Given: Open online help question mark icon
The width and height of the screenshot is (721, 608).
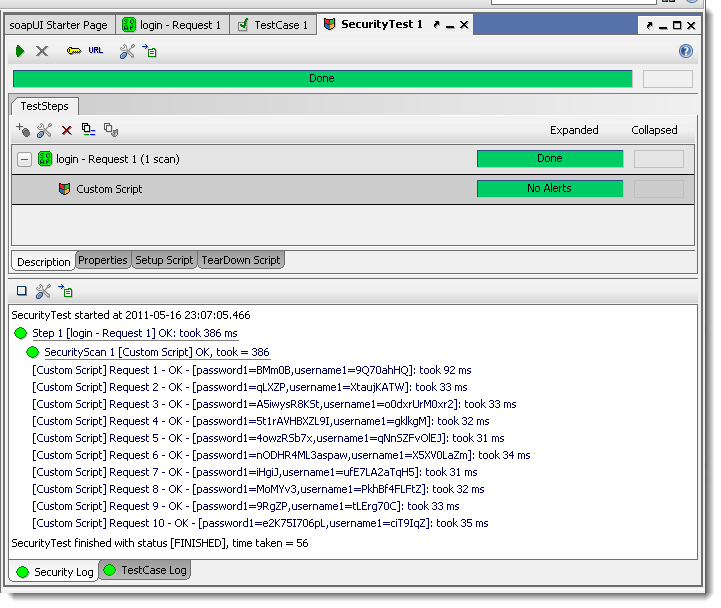Looking at the screenshot, I should [686, 51].
